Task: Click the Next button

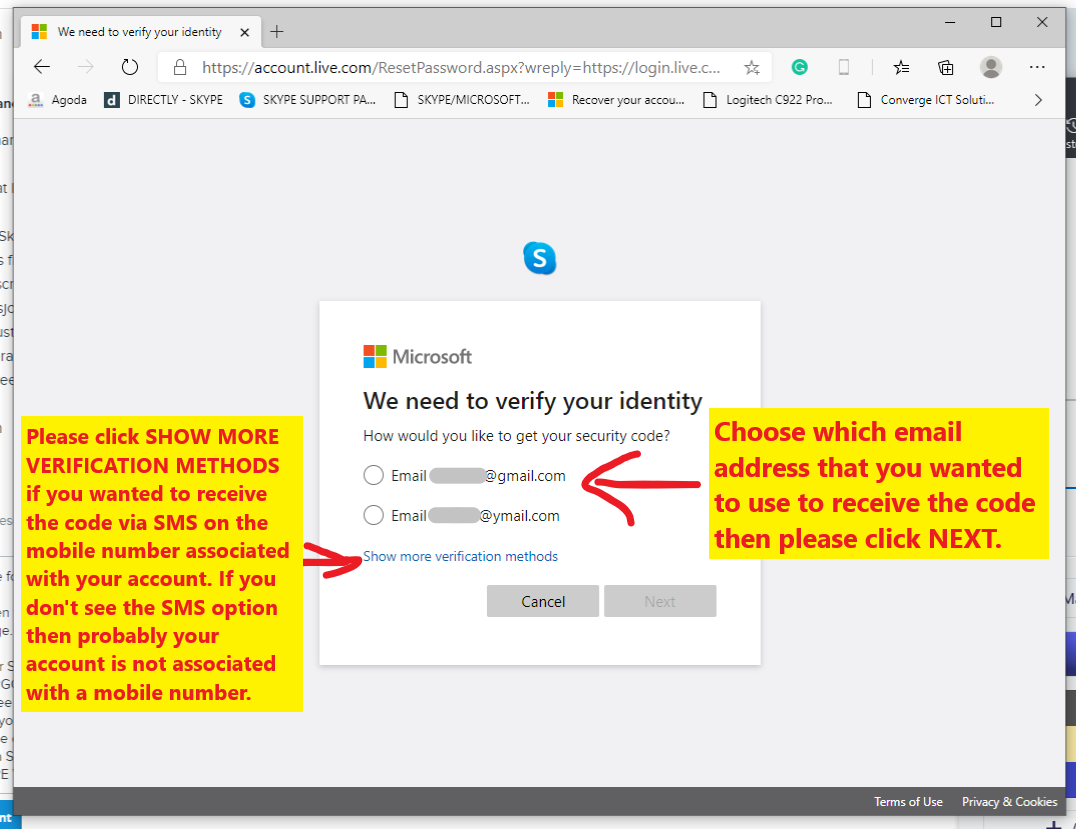Action: click(x=660, y=601)
